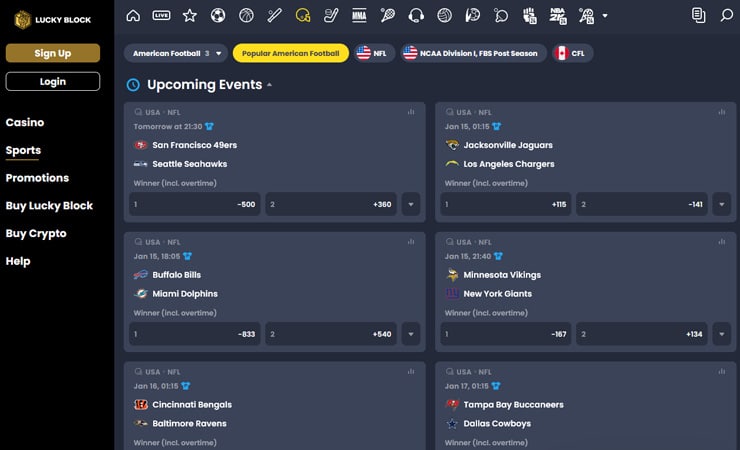Open Help in the sidebar
740x450 pixels.
coord(18,261)
